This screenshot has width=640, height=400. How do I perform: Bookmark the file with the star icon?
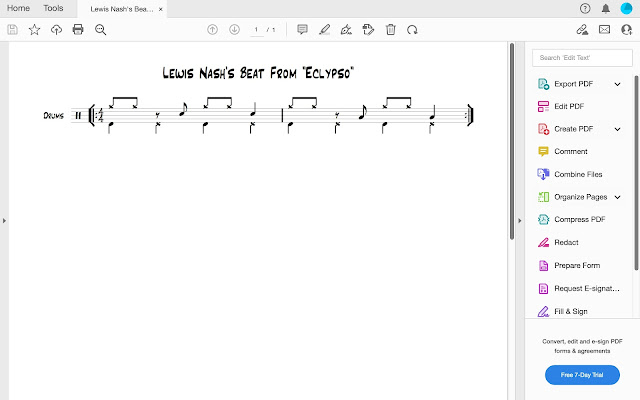pyautogui.click(x=34, y=29)
